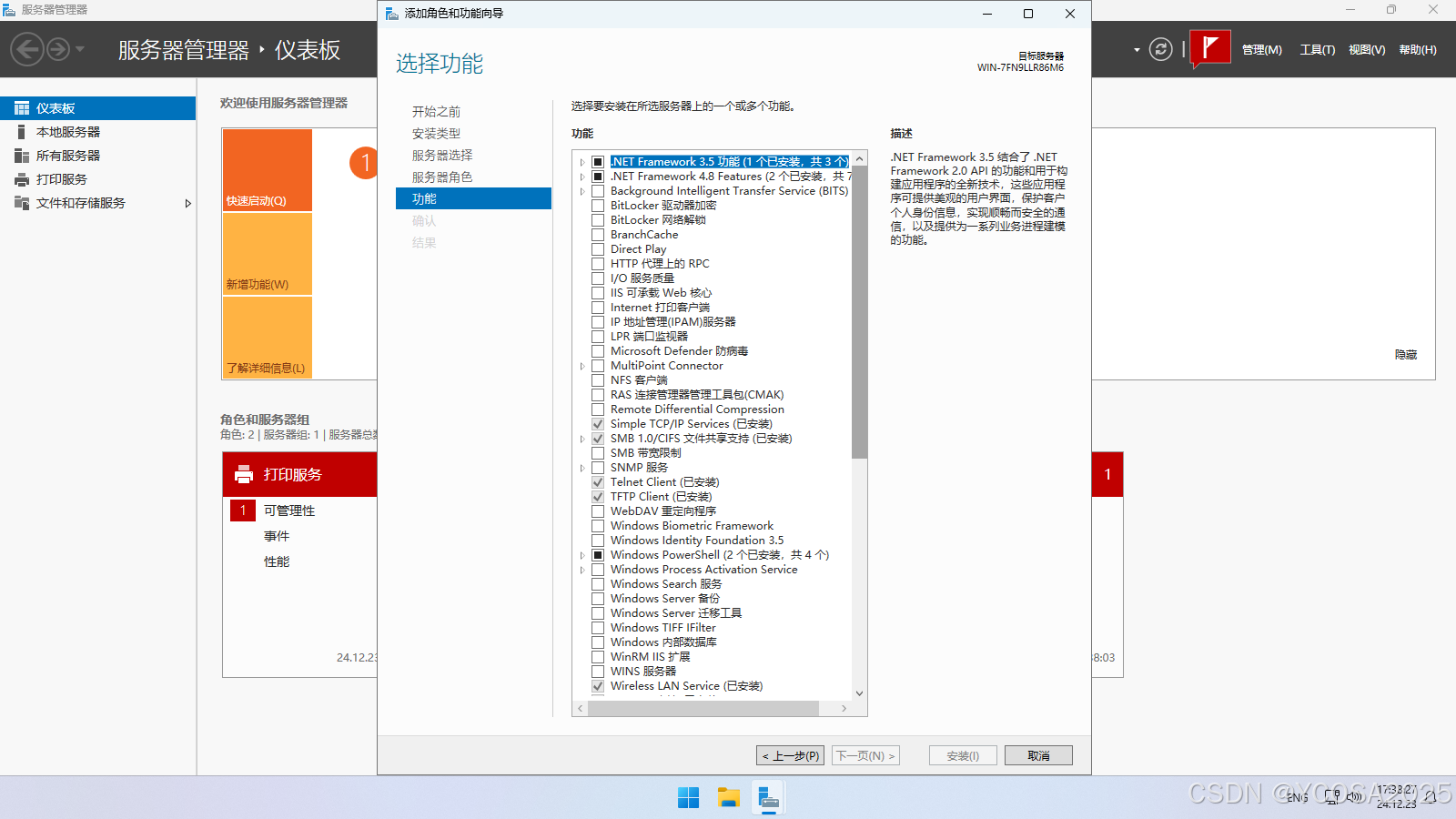Click the 新增功能(W) tile
The image size is (1456, 819).
click(x=268, y=254)
